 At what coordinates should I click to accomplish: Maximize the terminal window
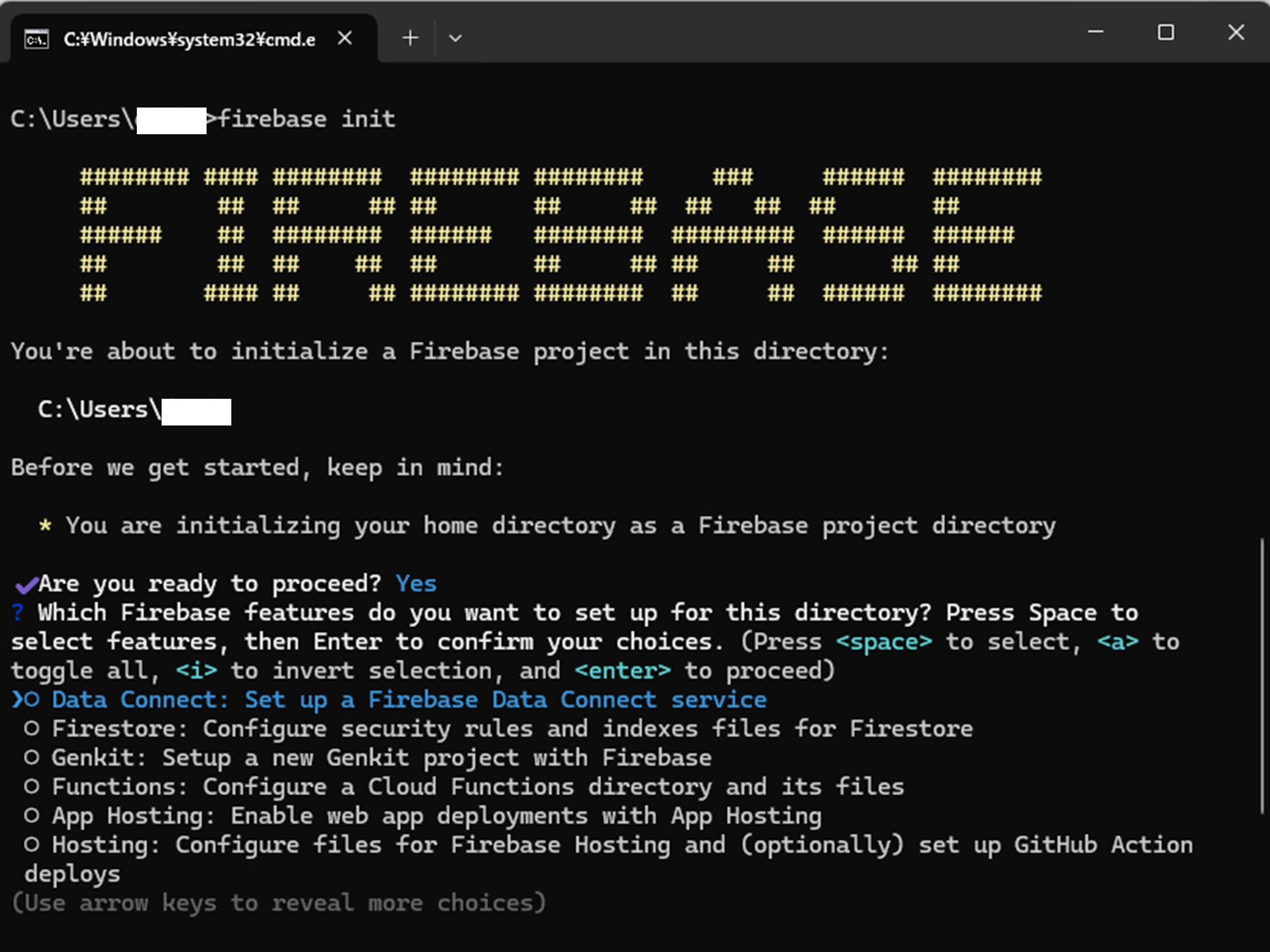click(1166, 32)
